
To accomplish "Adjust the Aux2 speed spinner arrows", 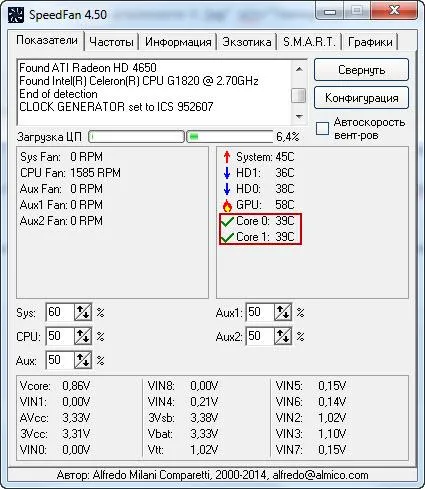I will click(x=283, y=336).
